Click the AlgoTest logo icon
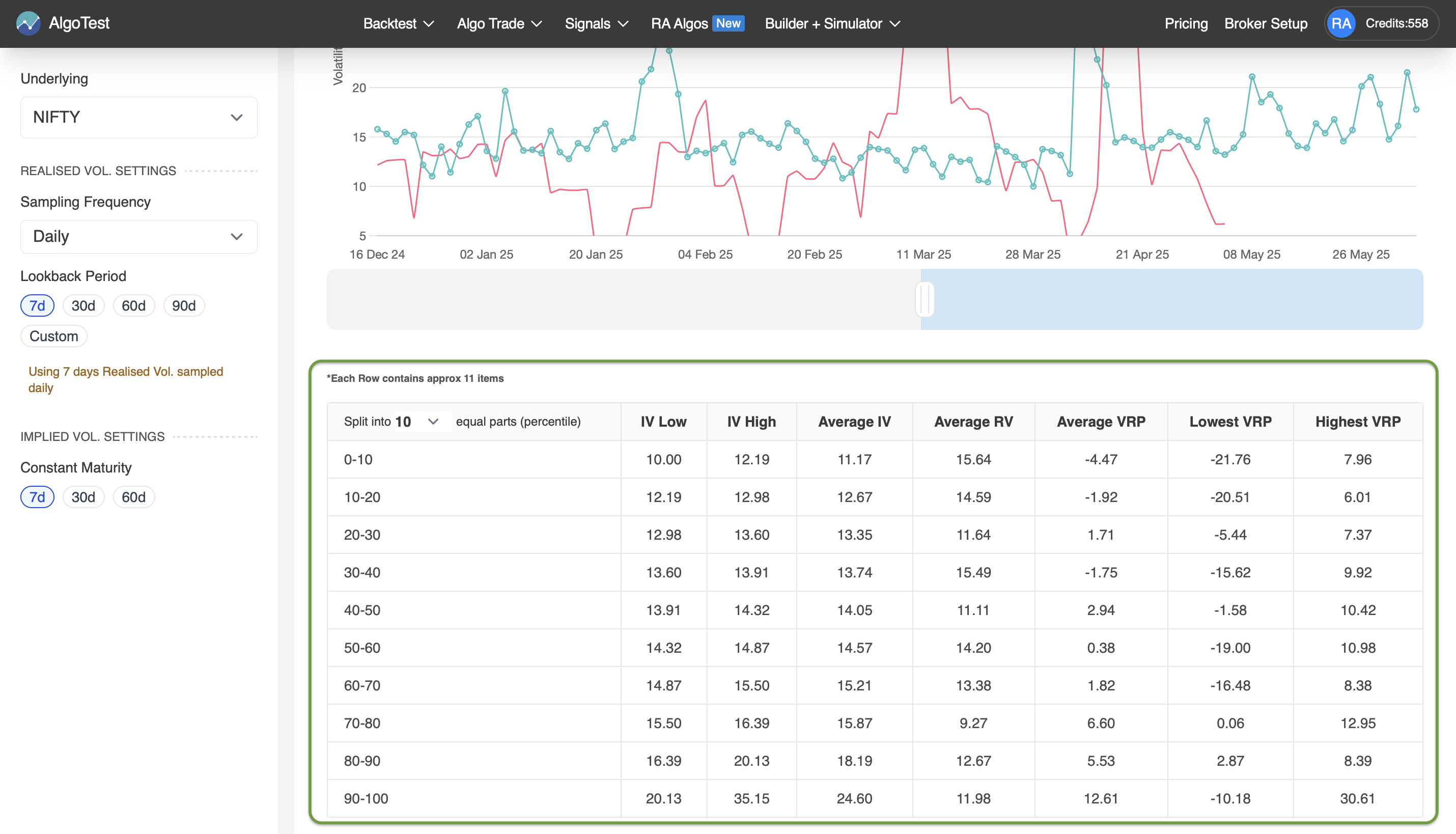This screenshot has width=1456, height=834. tap(29, 23)
